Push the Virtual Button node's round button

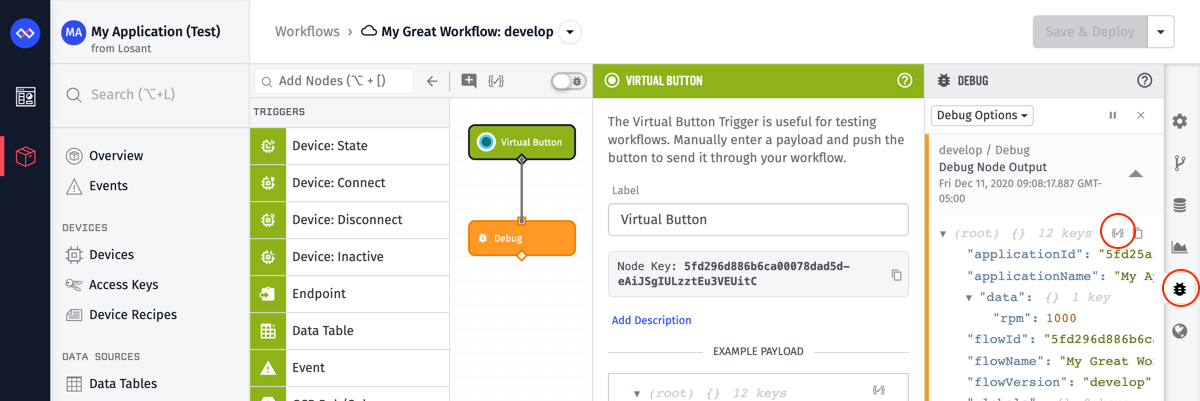click(x=486, y=142)
